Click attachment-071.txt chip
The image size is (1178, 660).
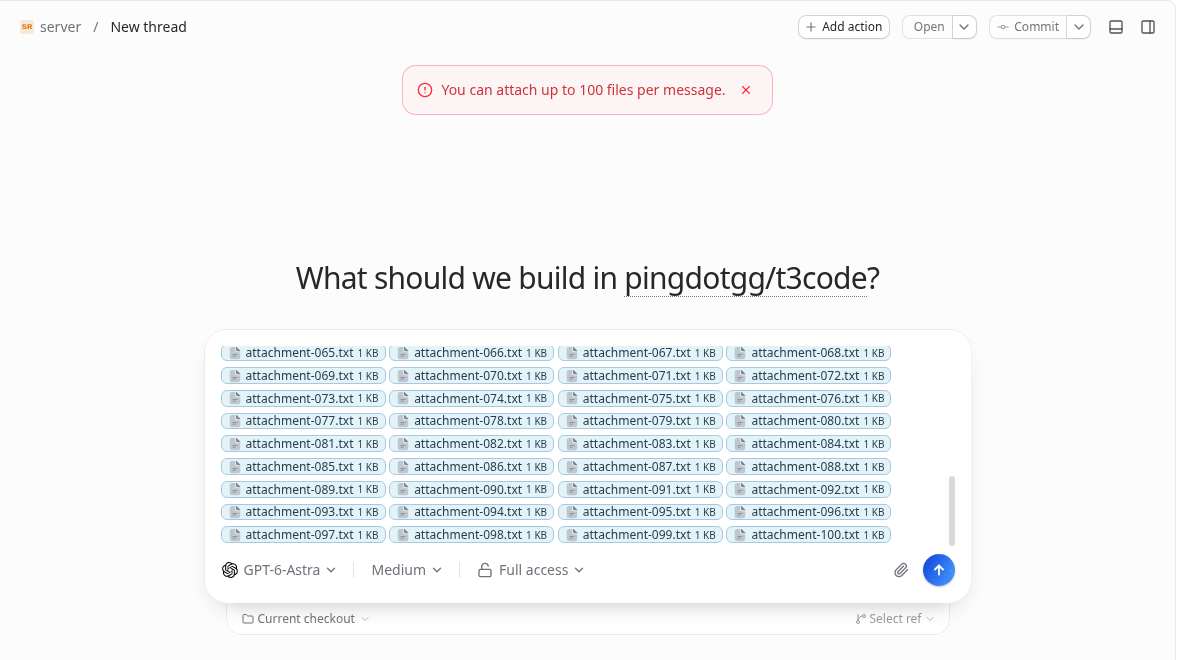point(641,375)
